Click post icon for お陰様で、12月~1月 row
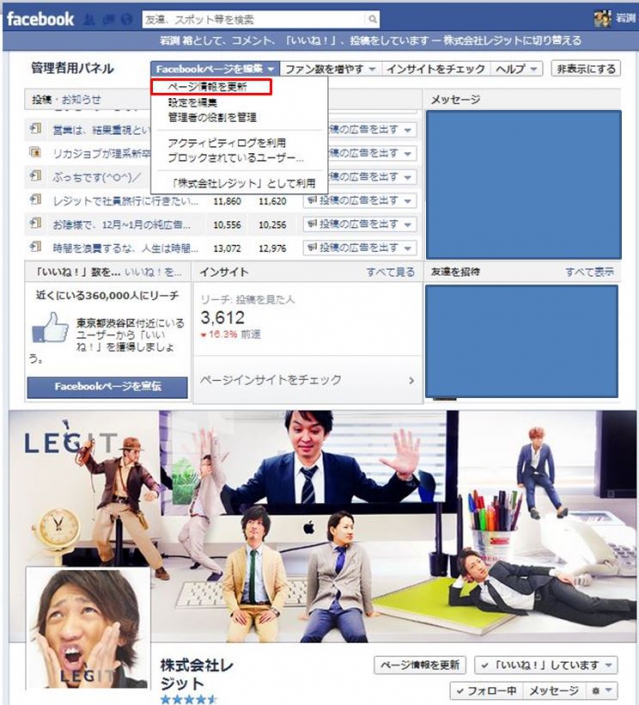Viewport: 639px width, 705px height. click(35, 223)
